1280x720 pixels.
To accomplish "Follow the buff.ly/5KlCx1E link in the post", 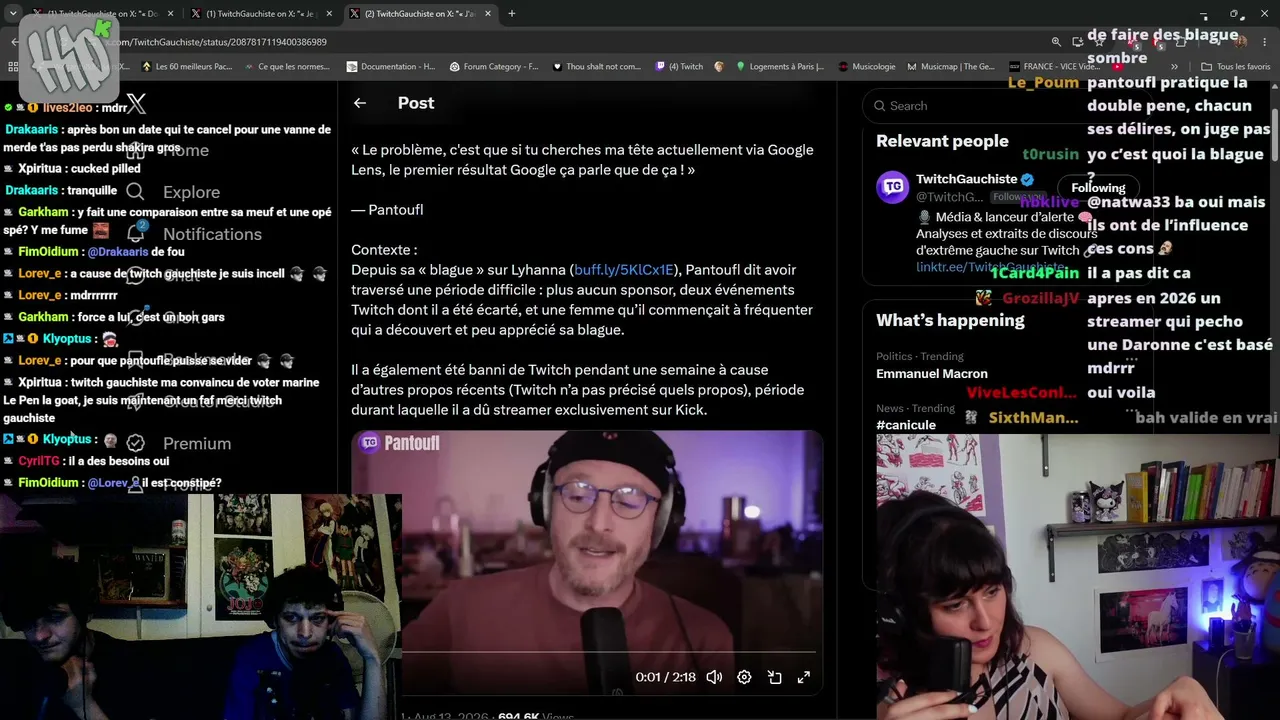I will 624,270.
